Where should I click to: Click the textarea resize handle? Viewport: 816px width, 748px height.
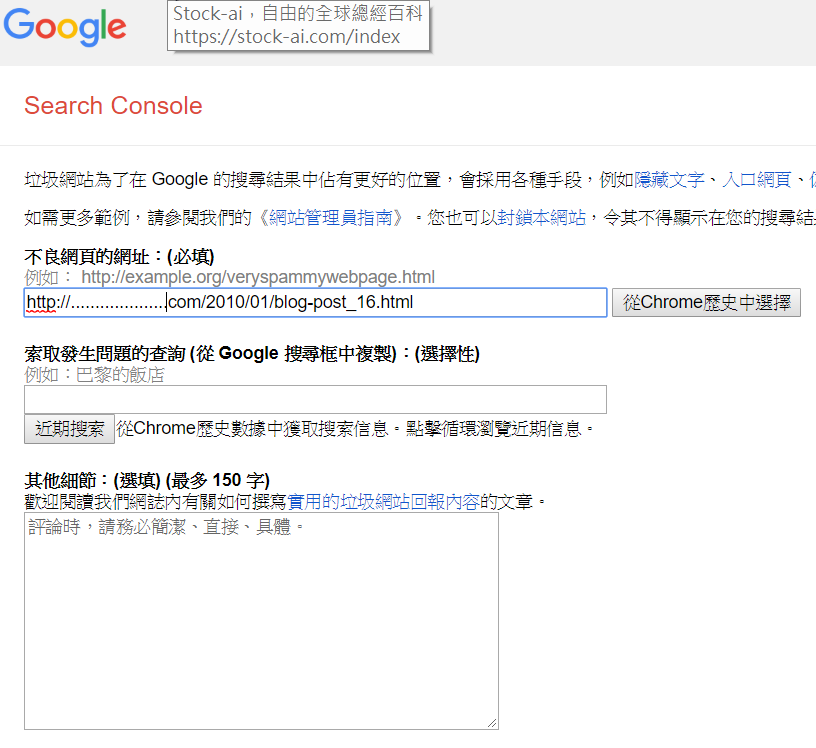tap(492, 723)
